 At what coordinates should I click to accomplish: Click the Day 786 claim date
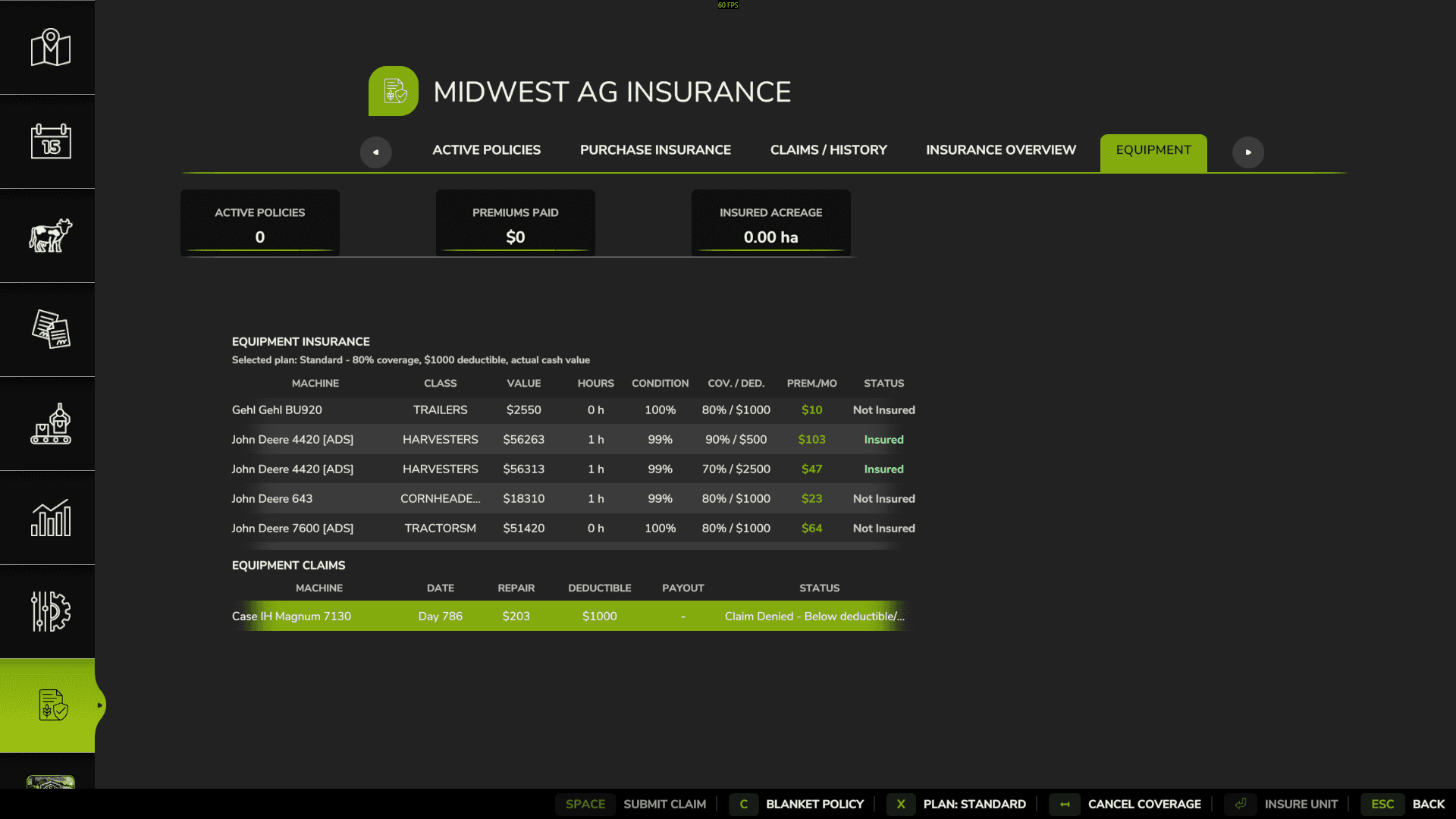tap(440, 616)
